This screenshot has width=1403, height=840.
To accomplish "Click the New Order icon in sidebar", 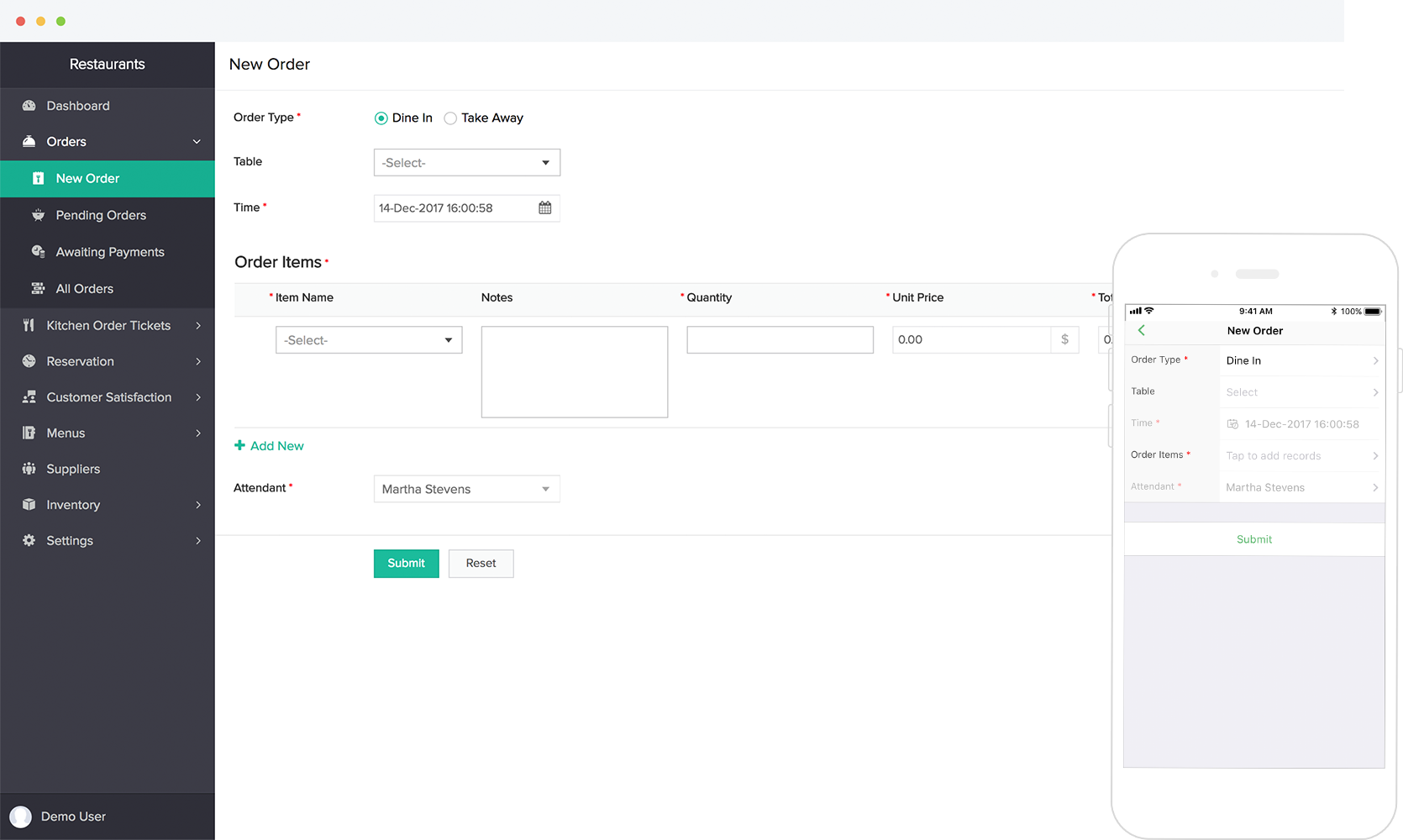I will [x=38, y=178].
